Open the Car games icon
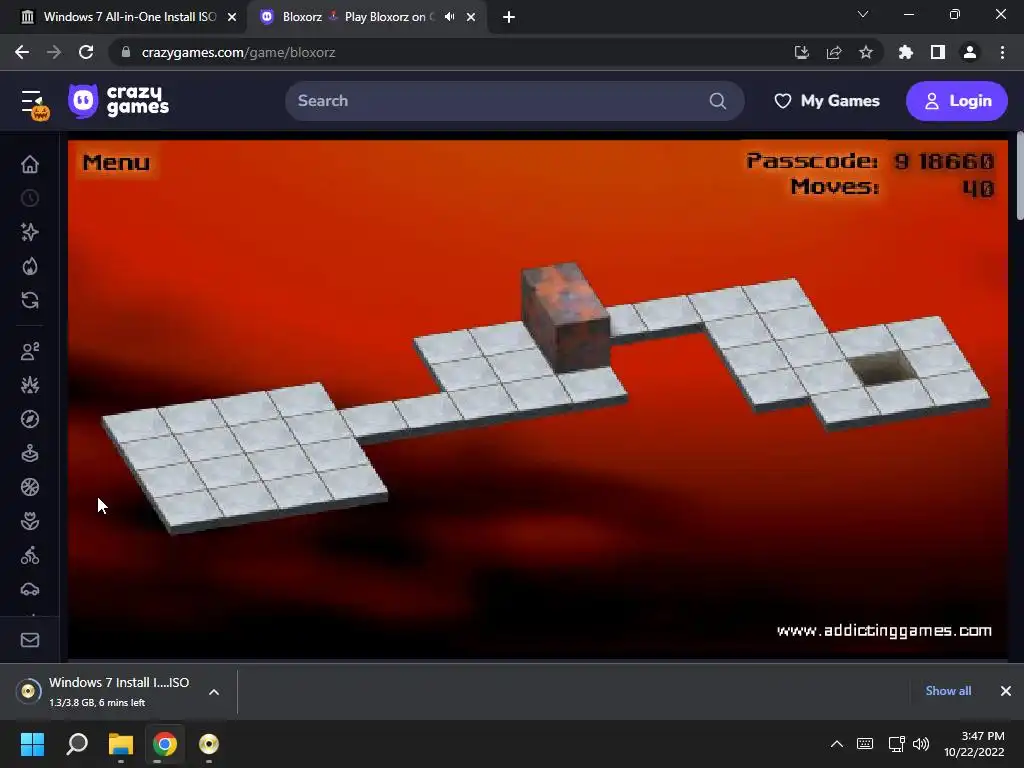Screen dimensions: 1024x768 30,589
